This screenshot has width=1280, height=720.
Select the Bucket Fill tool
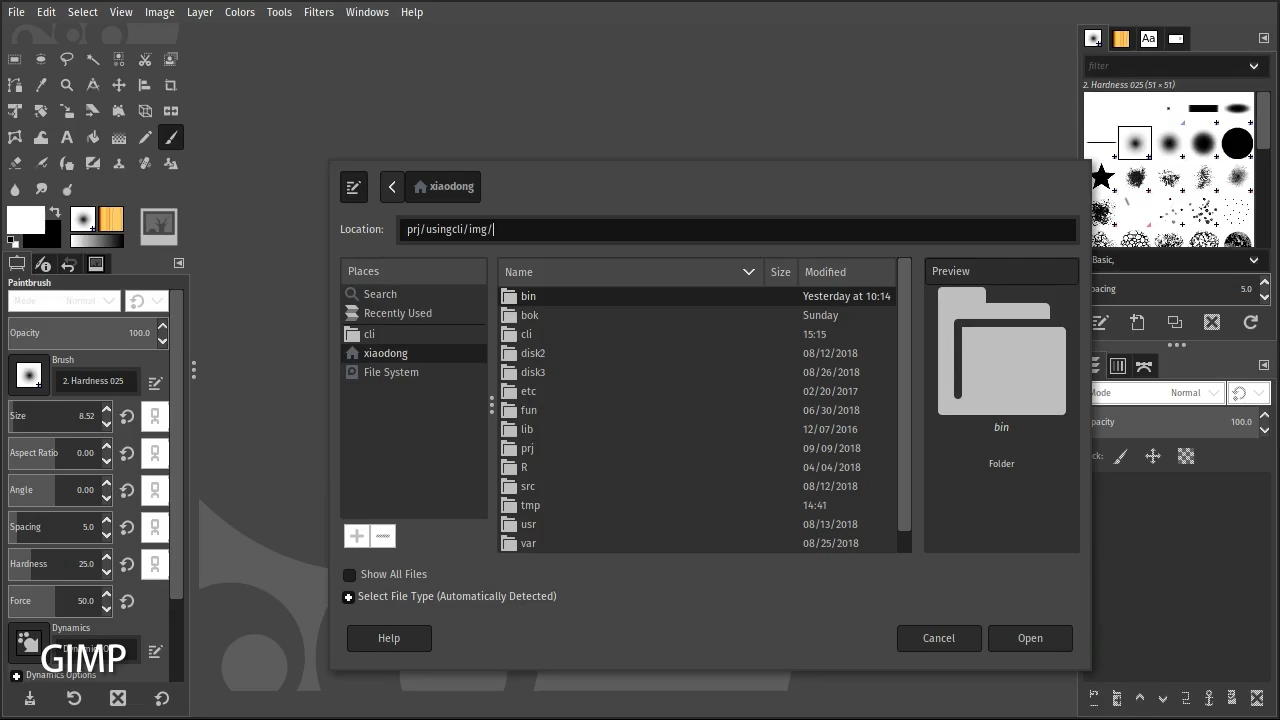coord(93,137)
